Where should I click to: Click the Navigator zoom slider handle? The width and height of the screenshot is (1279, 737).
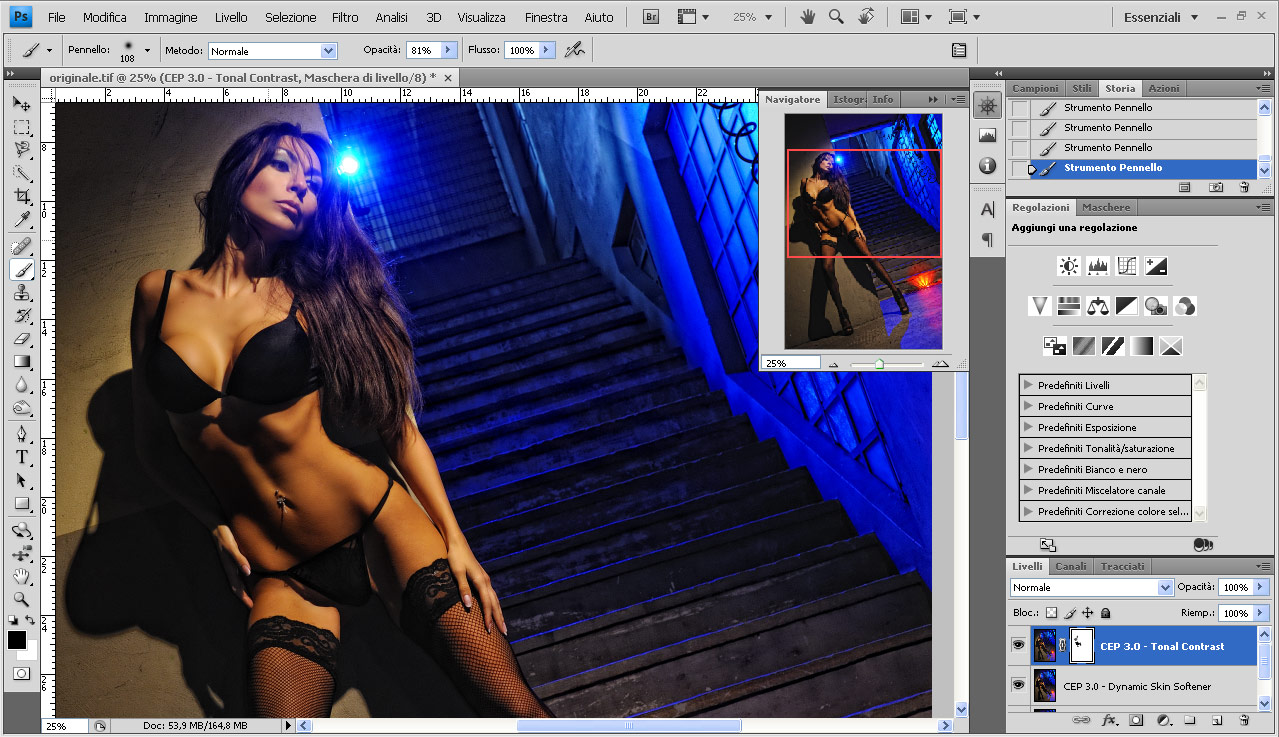(x=879, y=364)
